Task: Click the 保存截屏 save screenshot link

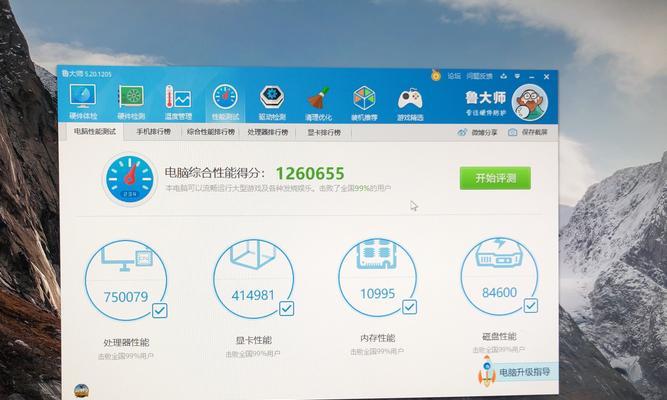Action: [535, 132]
